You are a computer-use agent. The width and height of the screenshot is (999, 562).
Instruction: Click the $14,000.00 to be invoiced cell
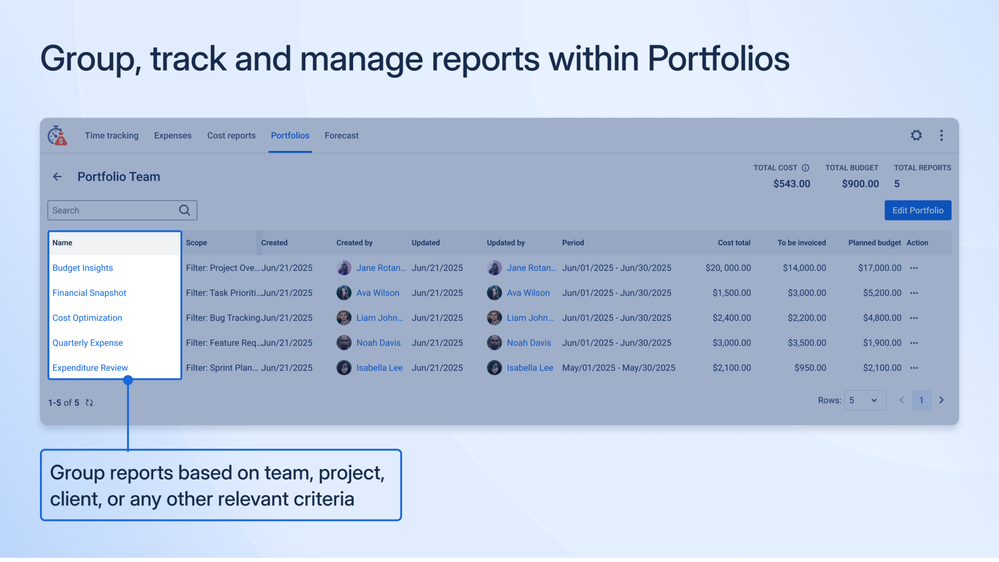pyautogui.click(x=805, y=268)
